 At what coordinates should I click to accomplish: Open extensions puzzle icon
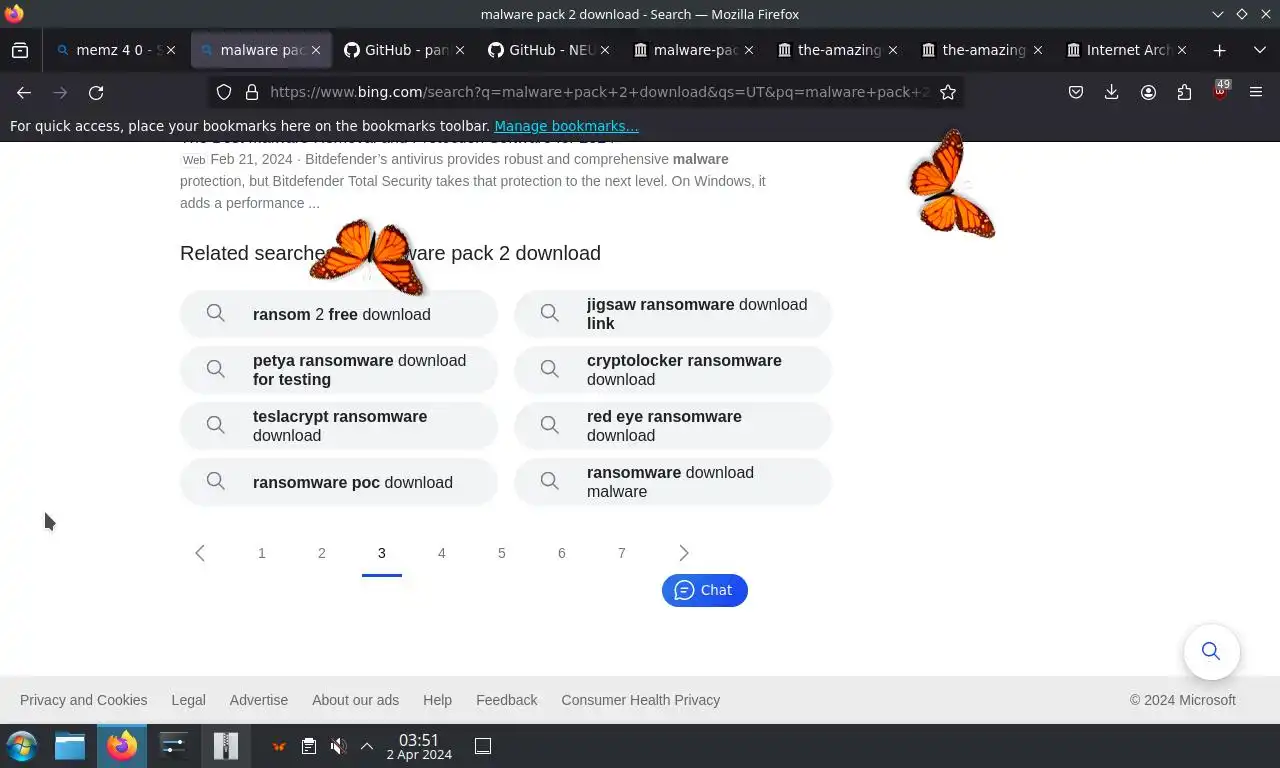[1184, 92]
